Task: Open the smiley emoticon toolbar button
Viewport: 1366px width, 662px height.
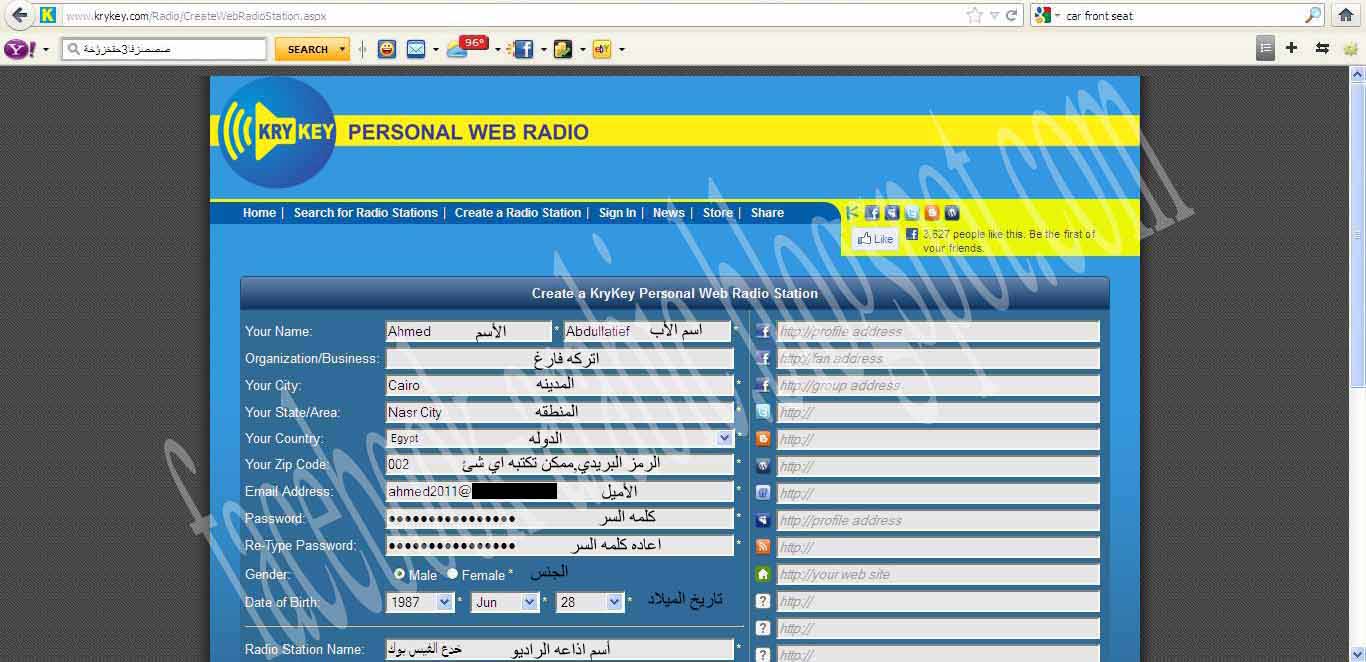Action: click(x=386, y=49)
